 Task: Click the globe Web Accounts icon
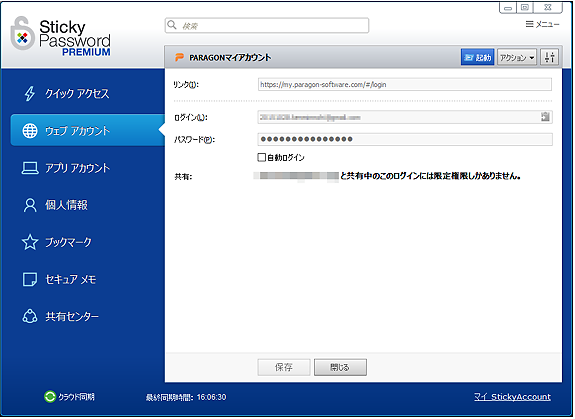click(x=30, y=131)
